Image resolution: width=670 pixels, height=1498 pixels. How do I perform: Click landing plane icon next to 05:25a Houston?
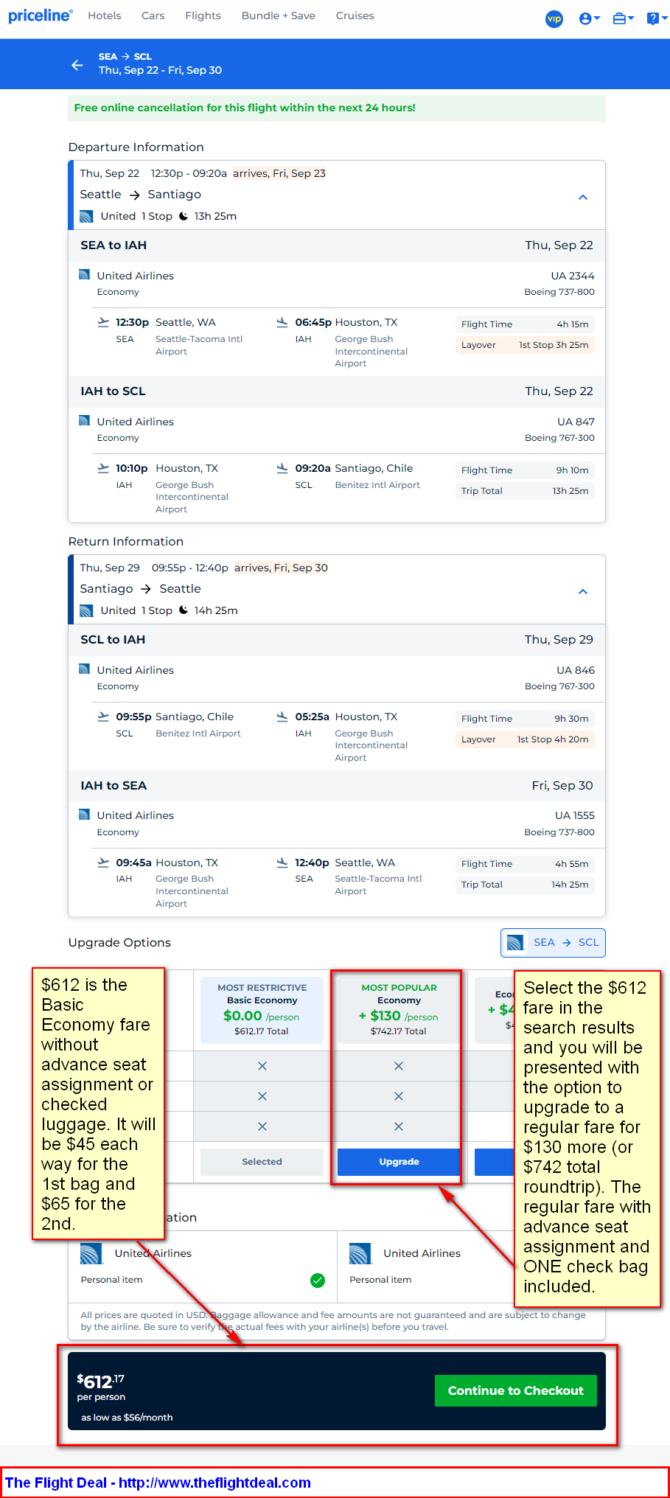pyautogui.click(x=283, y=716)
